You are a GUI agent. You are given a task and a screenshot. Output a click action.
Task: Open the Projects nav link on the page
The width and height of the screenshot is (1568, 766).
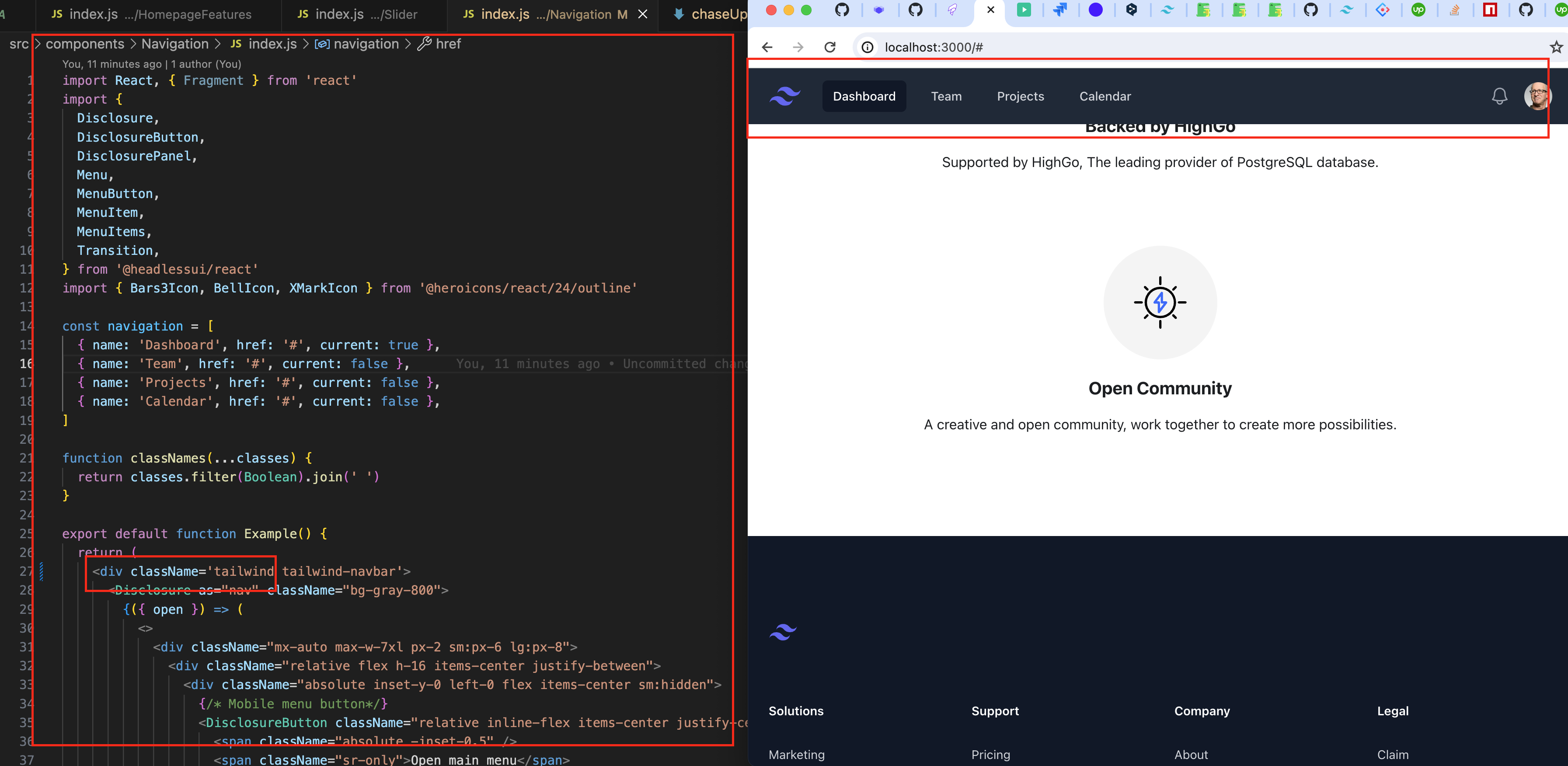click(1020, 96)
